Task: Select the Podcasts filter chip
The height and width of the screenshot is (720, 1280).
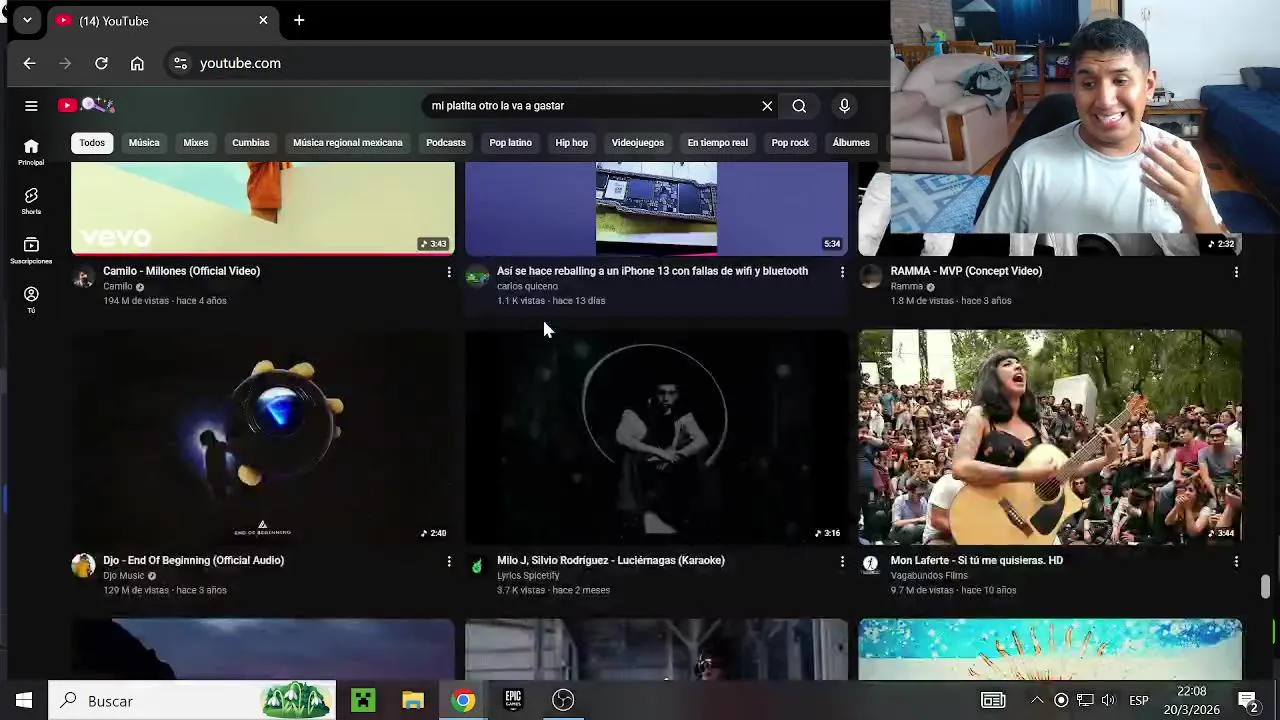Action: click(446, 143)
